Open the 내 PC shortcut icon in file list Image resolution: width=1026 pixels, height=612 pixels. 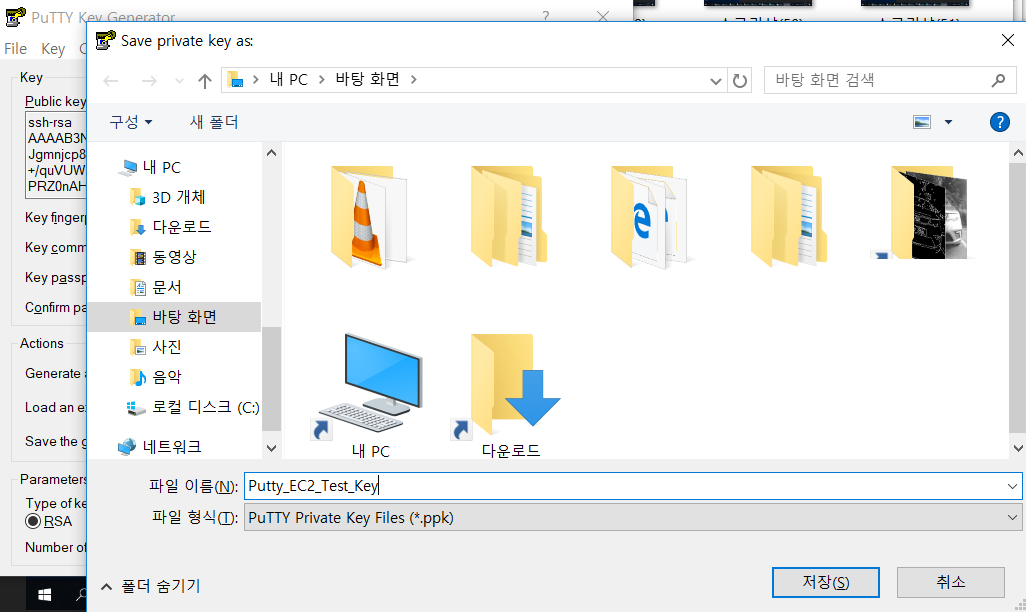[371, 395]
